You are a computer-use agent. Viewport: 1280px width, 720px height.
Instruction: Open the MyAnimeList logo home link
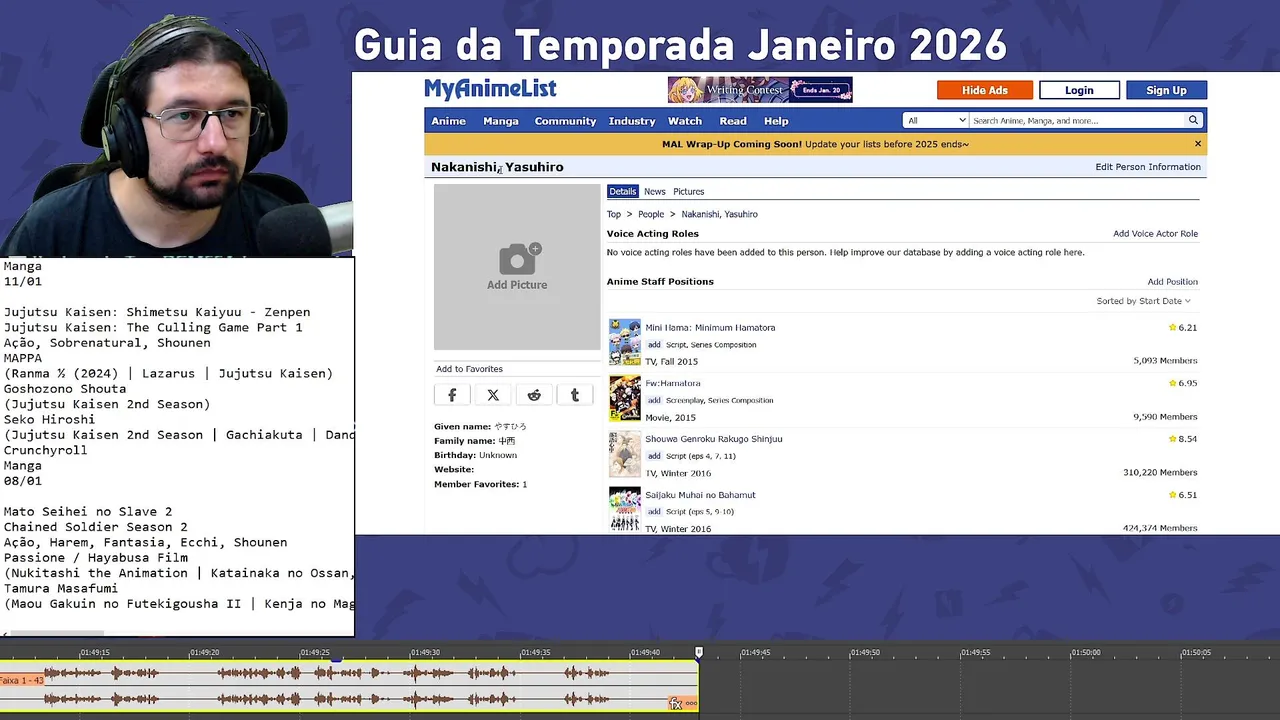tap(490, 90)
